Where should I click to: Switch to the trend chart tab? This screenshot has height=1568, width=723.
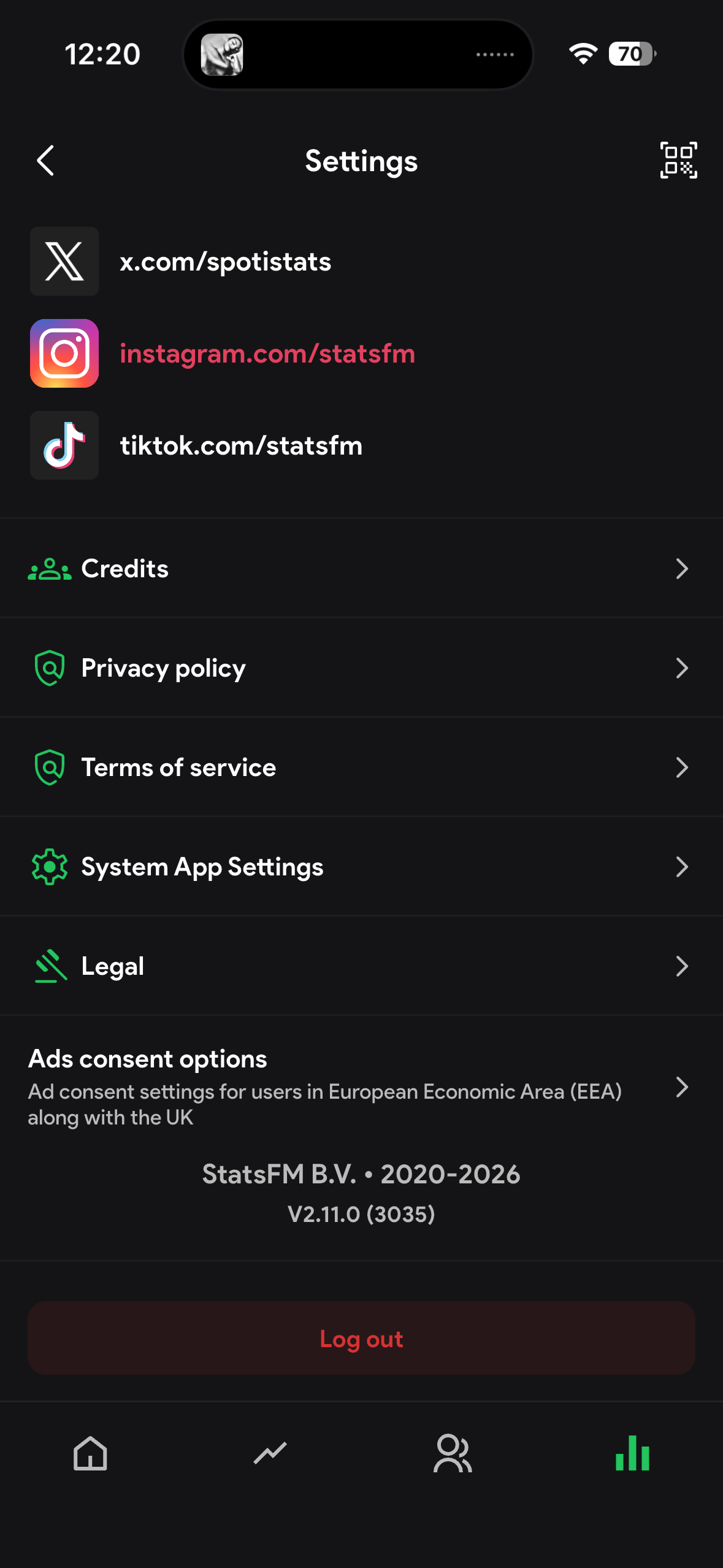click(x=270, y=1453)
